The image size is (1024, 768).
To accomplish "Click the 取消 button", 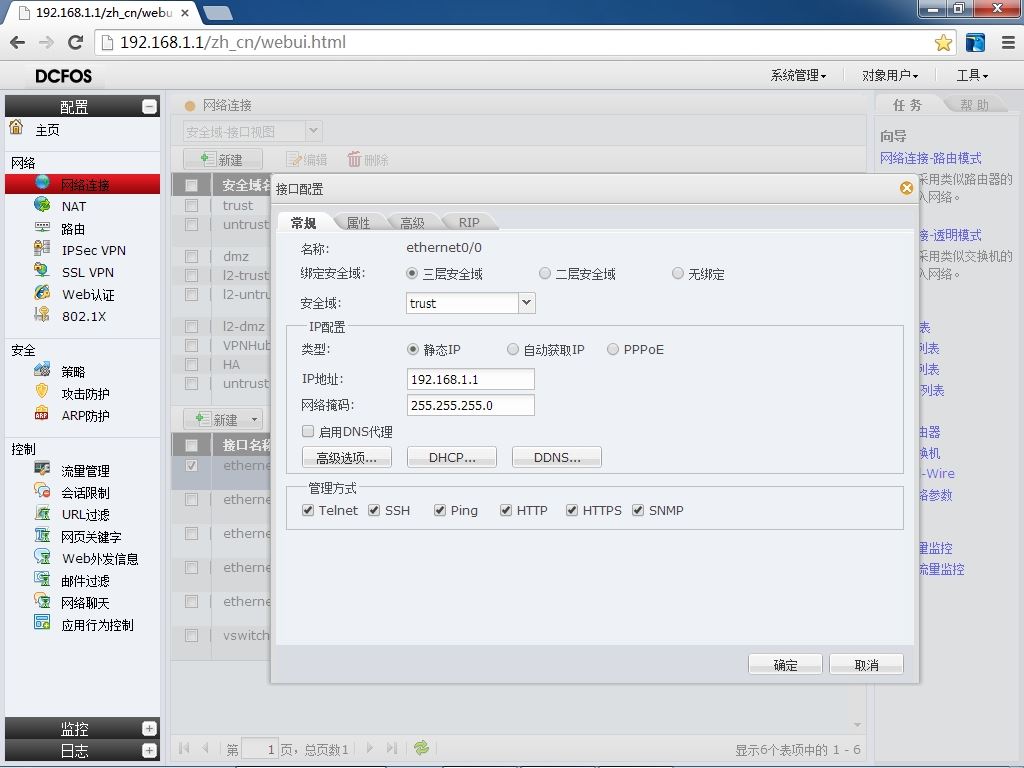I will pos(866,664).
